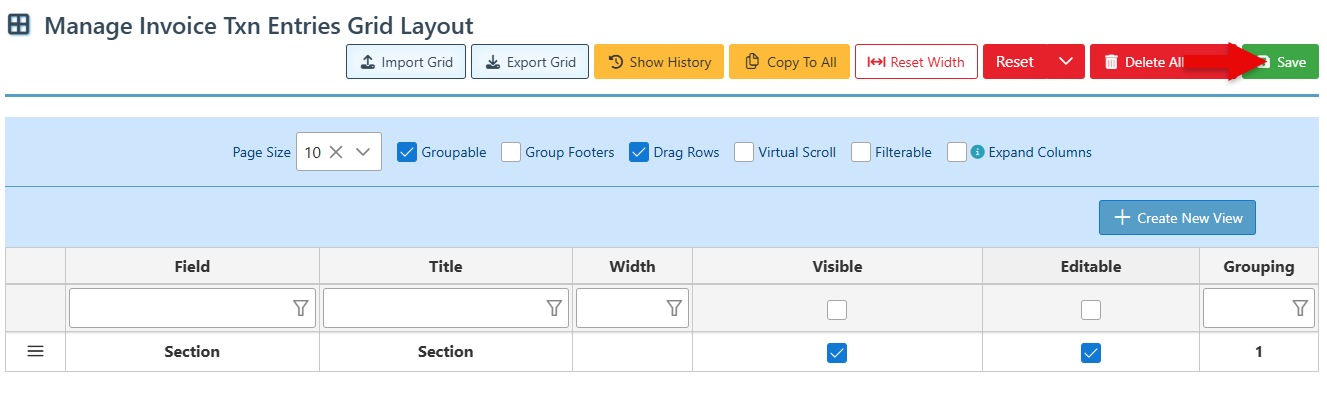Enable the Group Footers checkbox
1327x396 pixels.
(511, 152)
